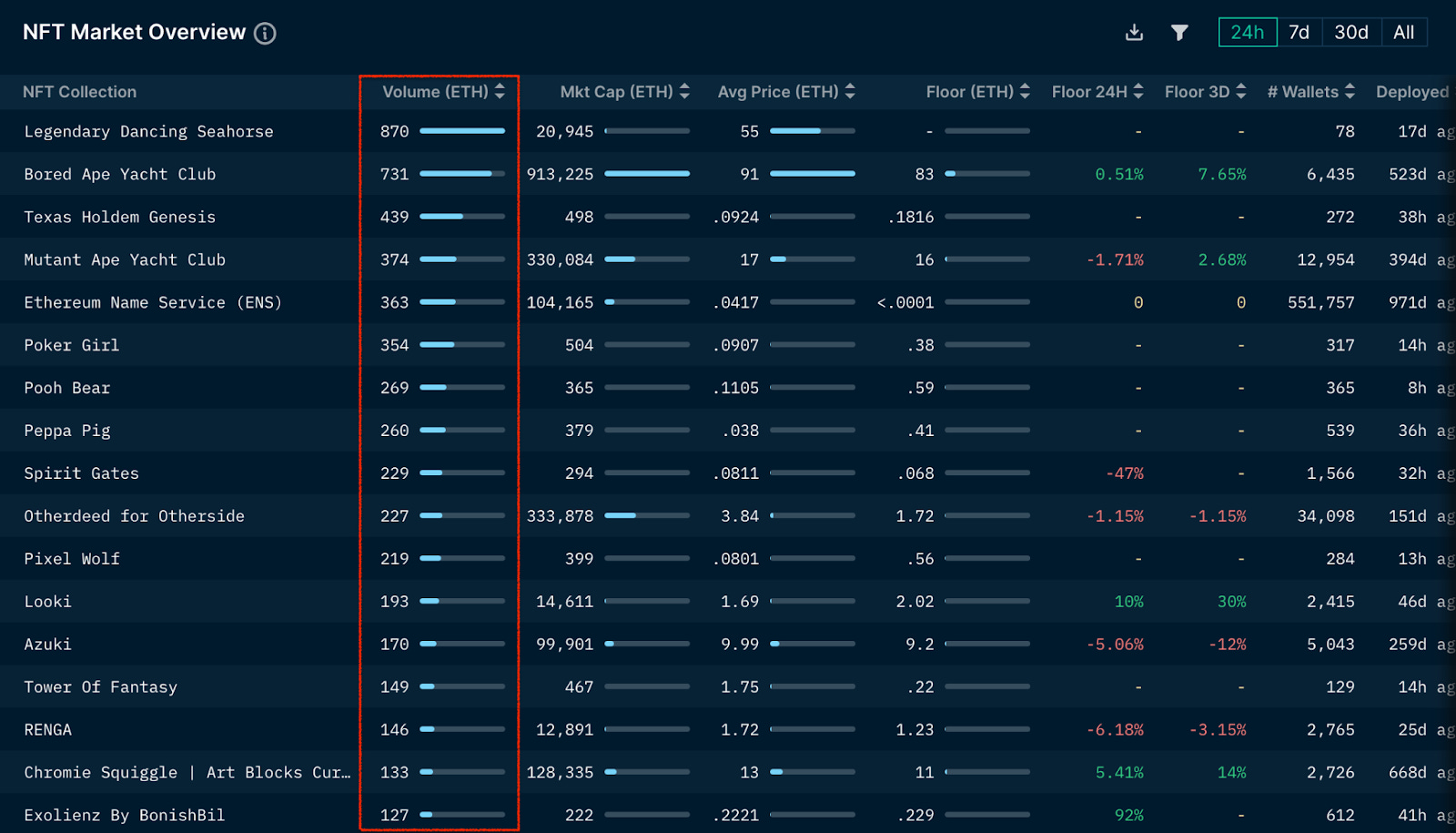Show the All time range
The image size is (1456, 833).
tap(1404, 33)
